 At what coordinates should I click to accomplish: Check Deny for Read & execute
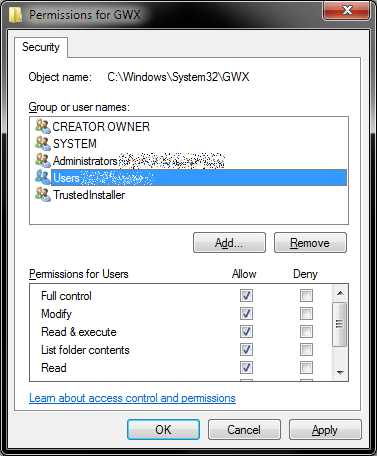coord(306,331)
